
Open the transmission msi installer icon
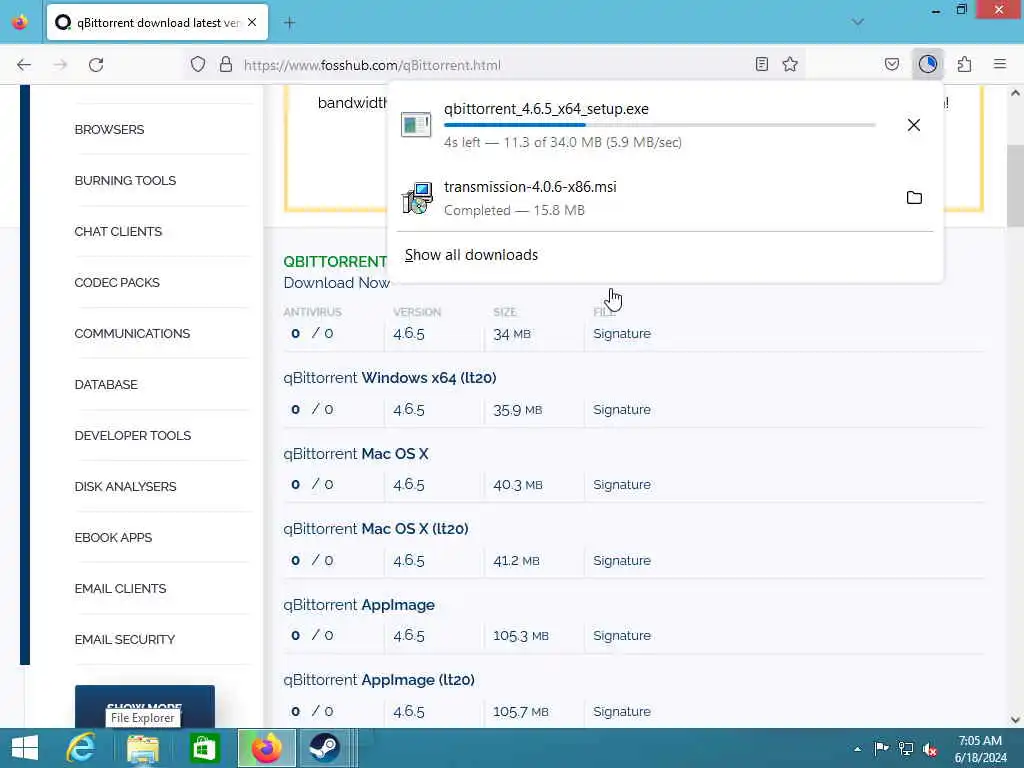417,198
